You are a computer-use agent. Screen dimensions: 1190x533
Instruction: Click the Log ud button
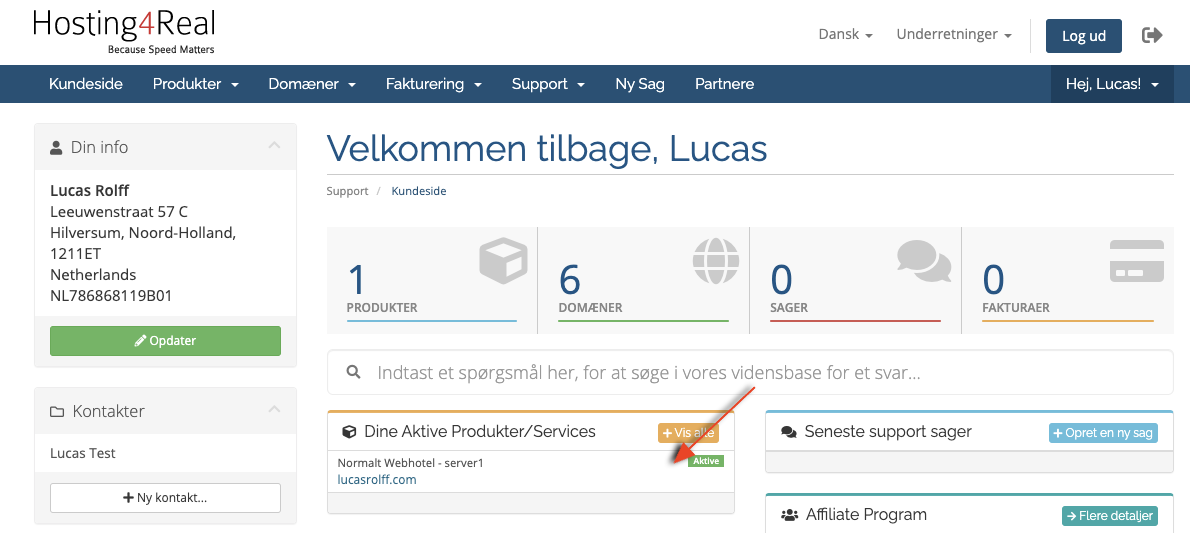coord(1084,36)
